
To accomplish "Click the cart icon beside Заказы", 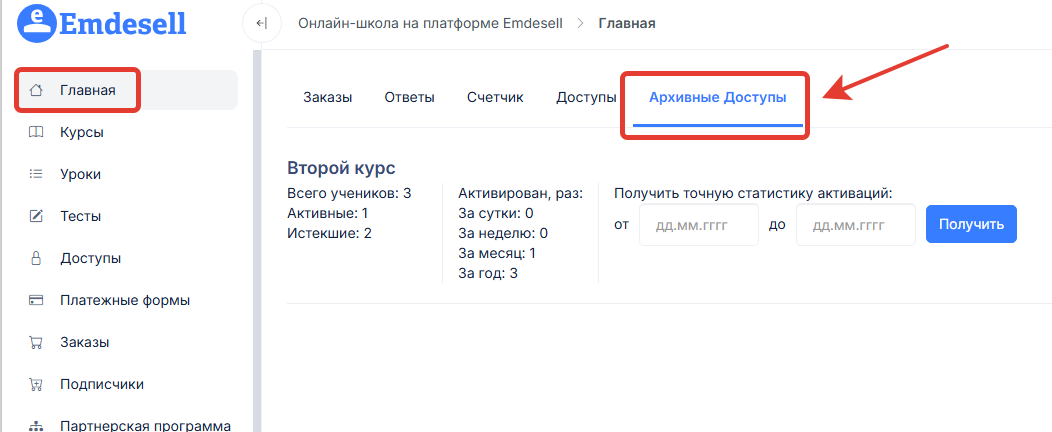I will (36, 342).
